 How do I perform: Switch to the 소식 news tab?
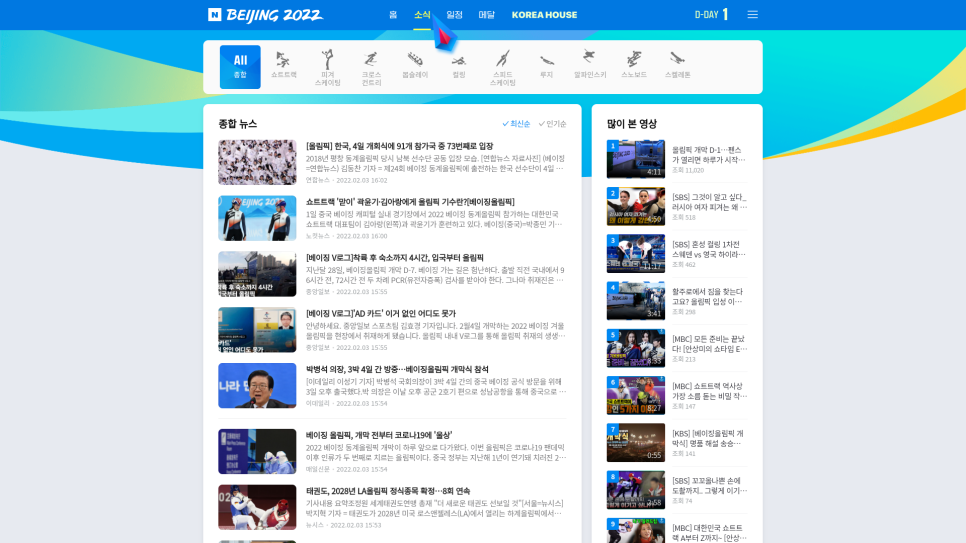(x=422, y=15)
